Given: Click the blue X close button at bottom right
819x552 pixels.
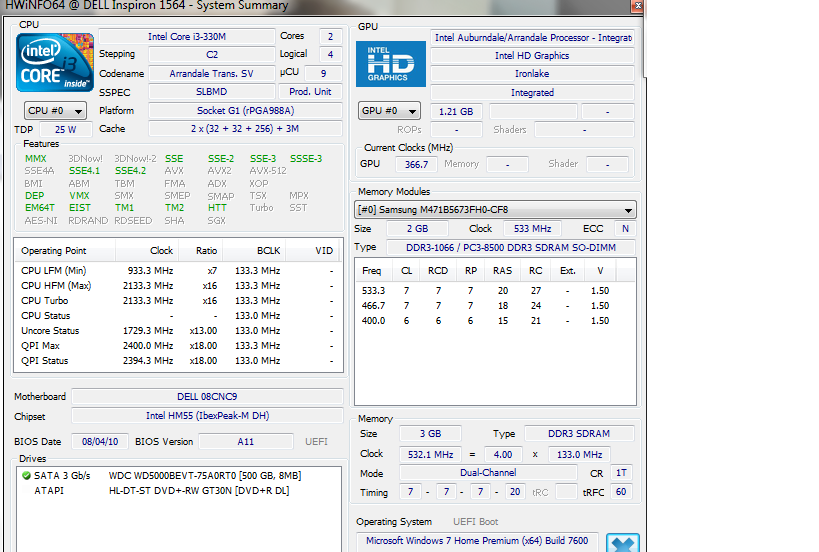Looking at the screenshot, I should click(623, 543).
